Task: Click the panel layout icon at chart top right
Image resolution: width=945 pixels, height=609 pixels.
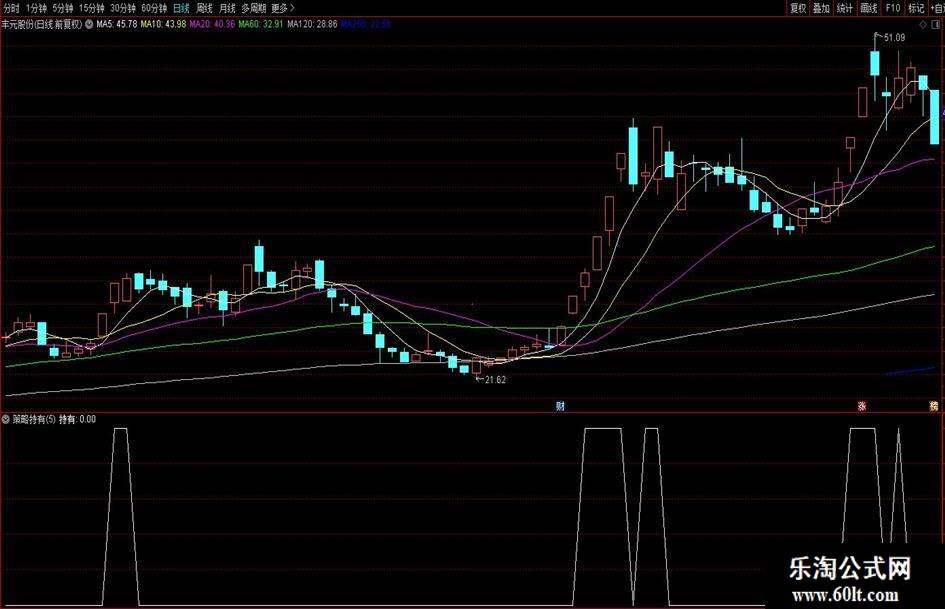Action: pos(937,25)
